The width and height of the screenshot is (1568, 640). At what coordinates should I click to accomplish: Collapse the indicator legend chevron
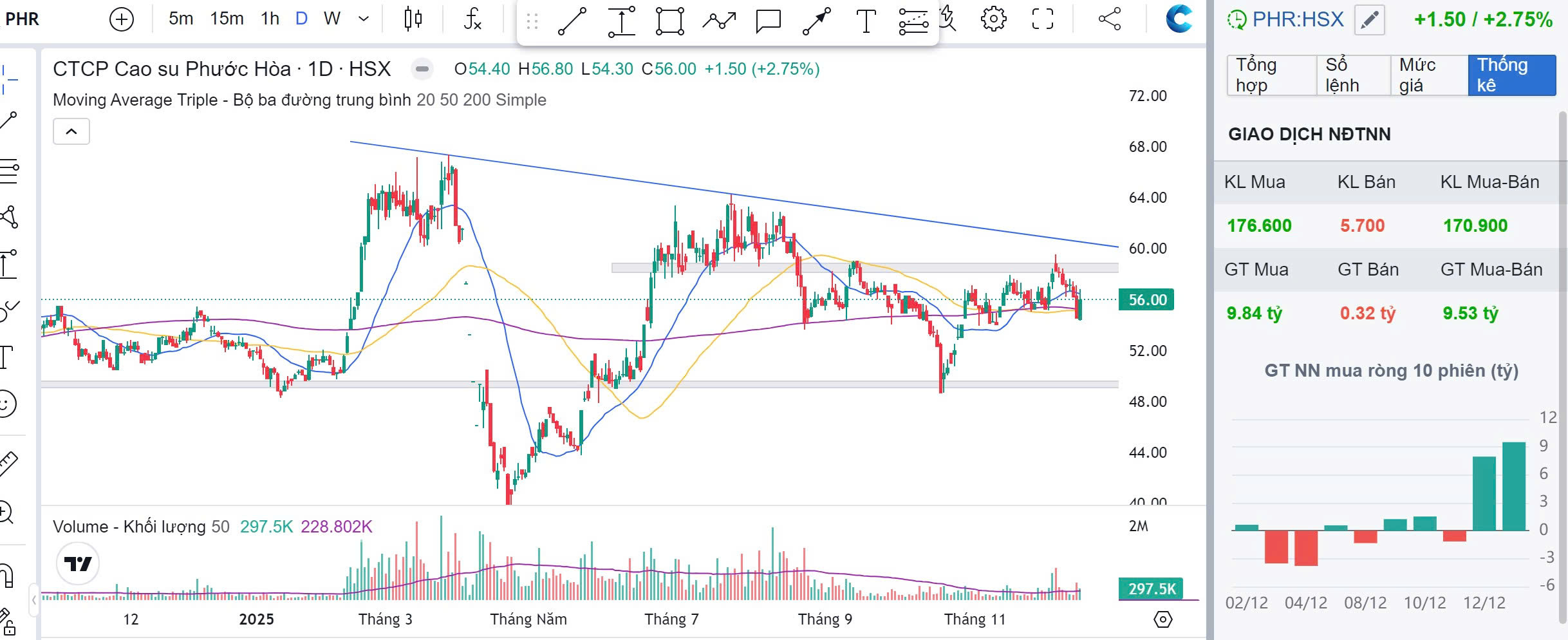[x=71, y=131]
